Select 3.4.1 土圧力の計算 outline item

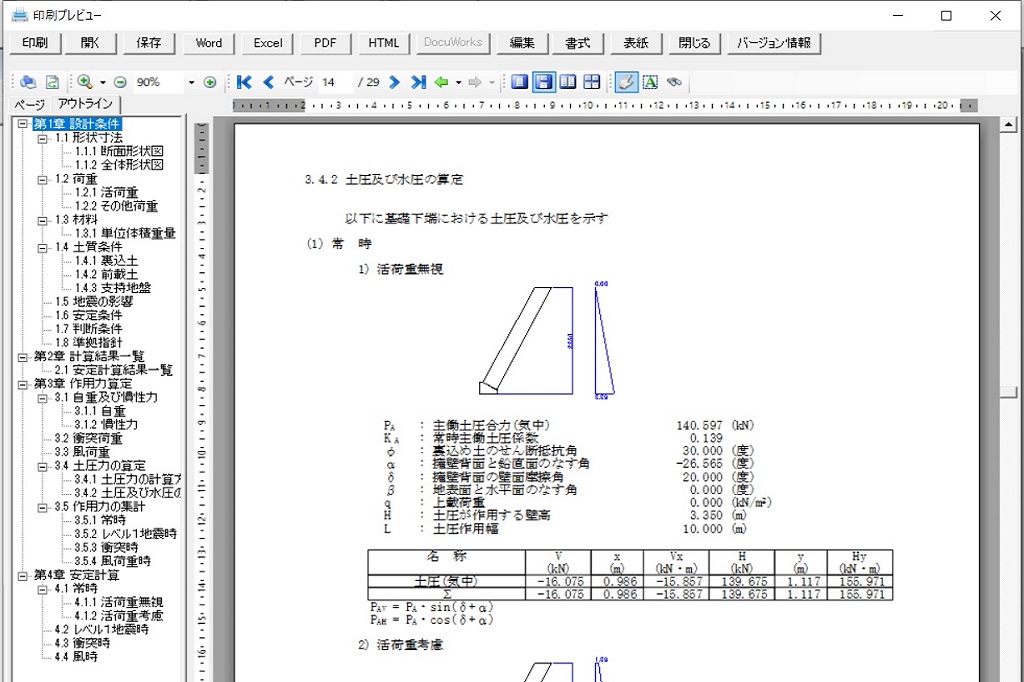click(127, 479)
